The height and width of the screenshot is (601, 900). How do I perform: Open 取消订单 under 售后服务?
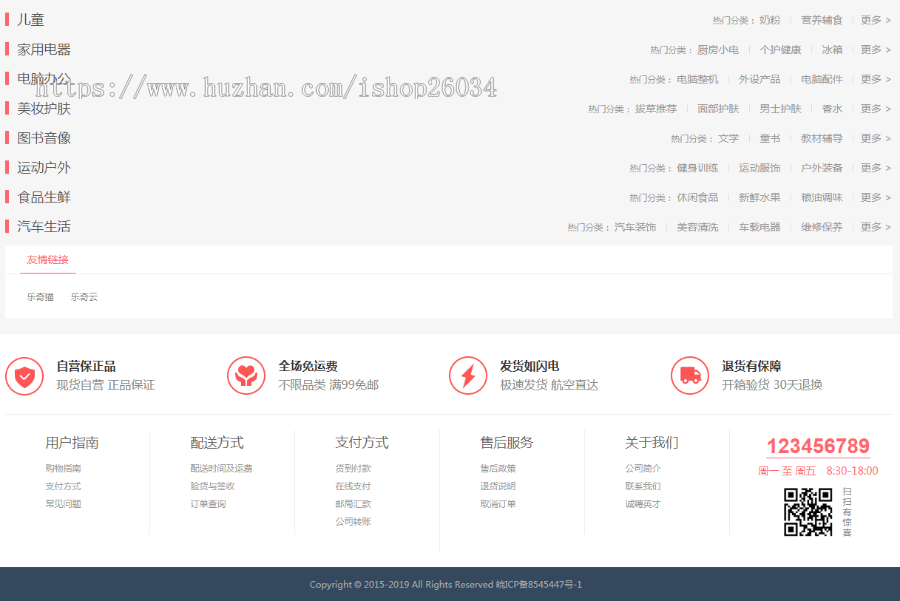point(498,504)
